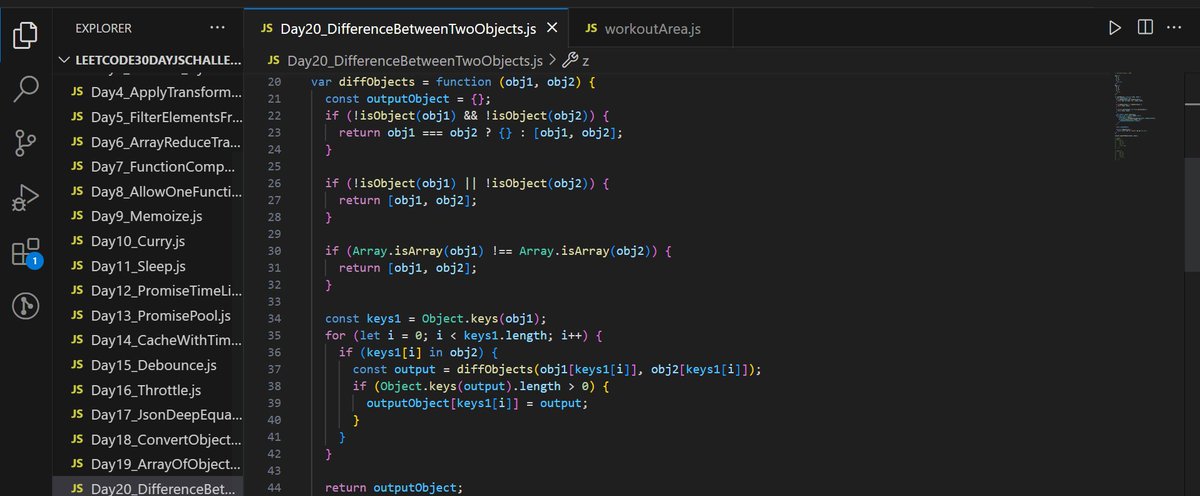Collapse the LEETCODE30DAYJSCHALLE... folder section

[148, 59]
